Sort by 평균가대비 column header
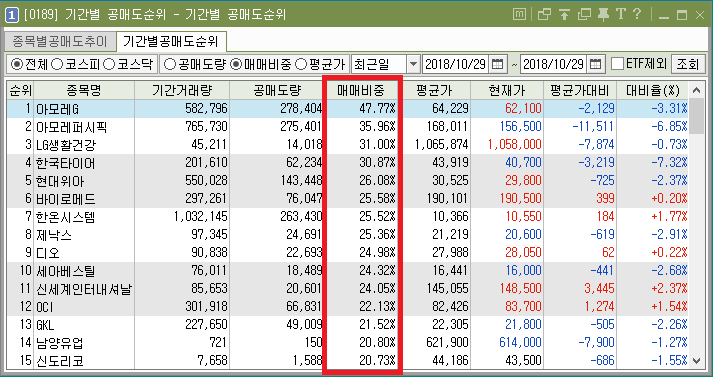Viewport: 713px width, 377px height. 580,90
